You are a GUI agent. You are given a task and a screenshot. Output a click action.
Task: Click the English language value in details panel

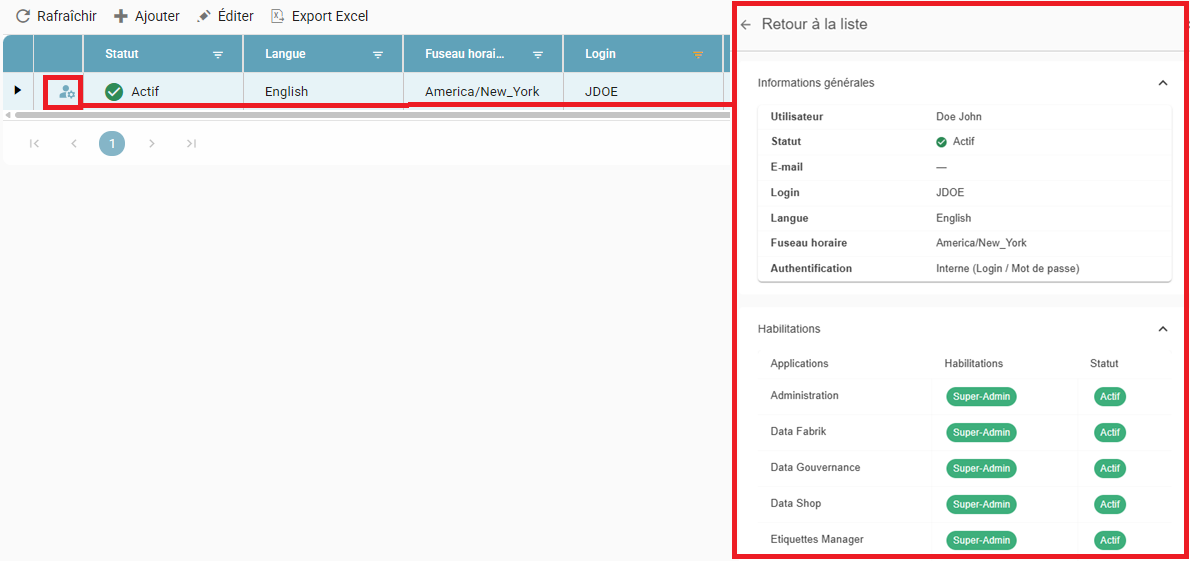pos(954,218)
